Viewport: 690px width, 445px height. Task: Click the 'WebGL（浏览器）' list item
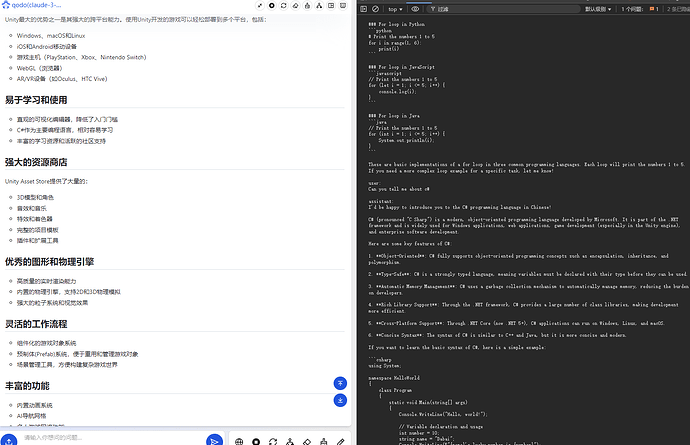point(40,68)
